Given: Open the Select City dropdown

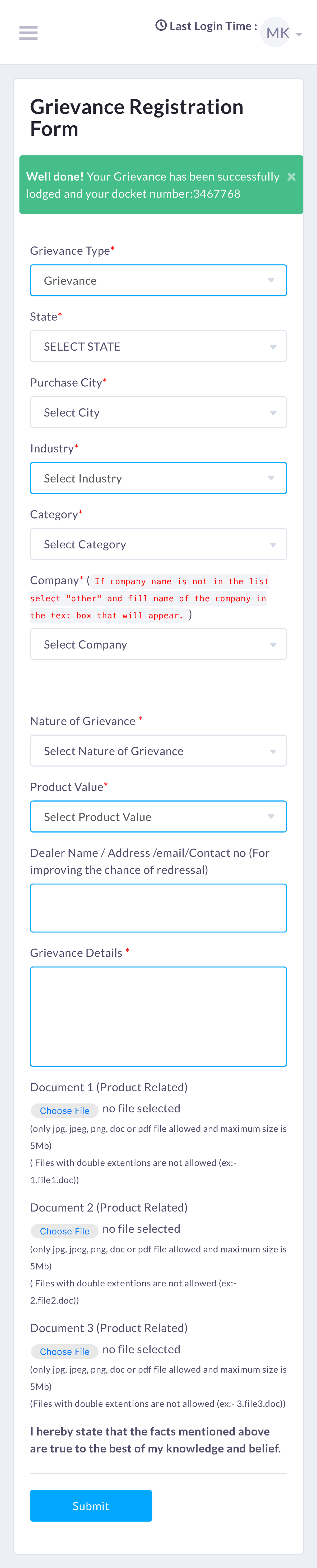Looking at the screenshot, I should tap(158, 412).
